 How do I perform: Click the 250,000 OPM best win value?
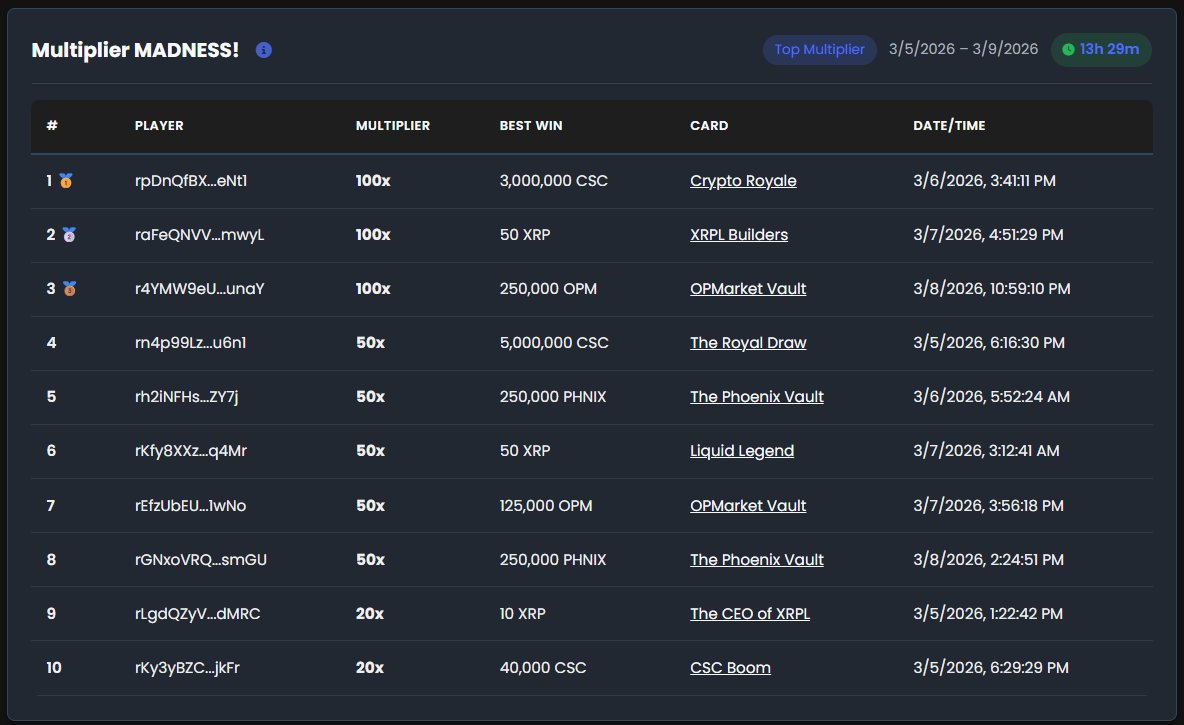coord(548,288)
